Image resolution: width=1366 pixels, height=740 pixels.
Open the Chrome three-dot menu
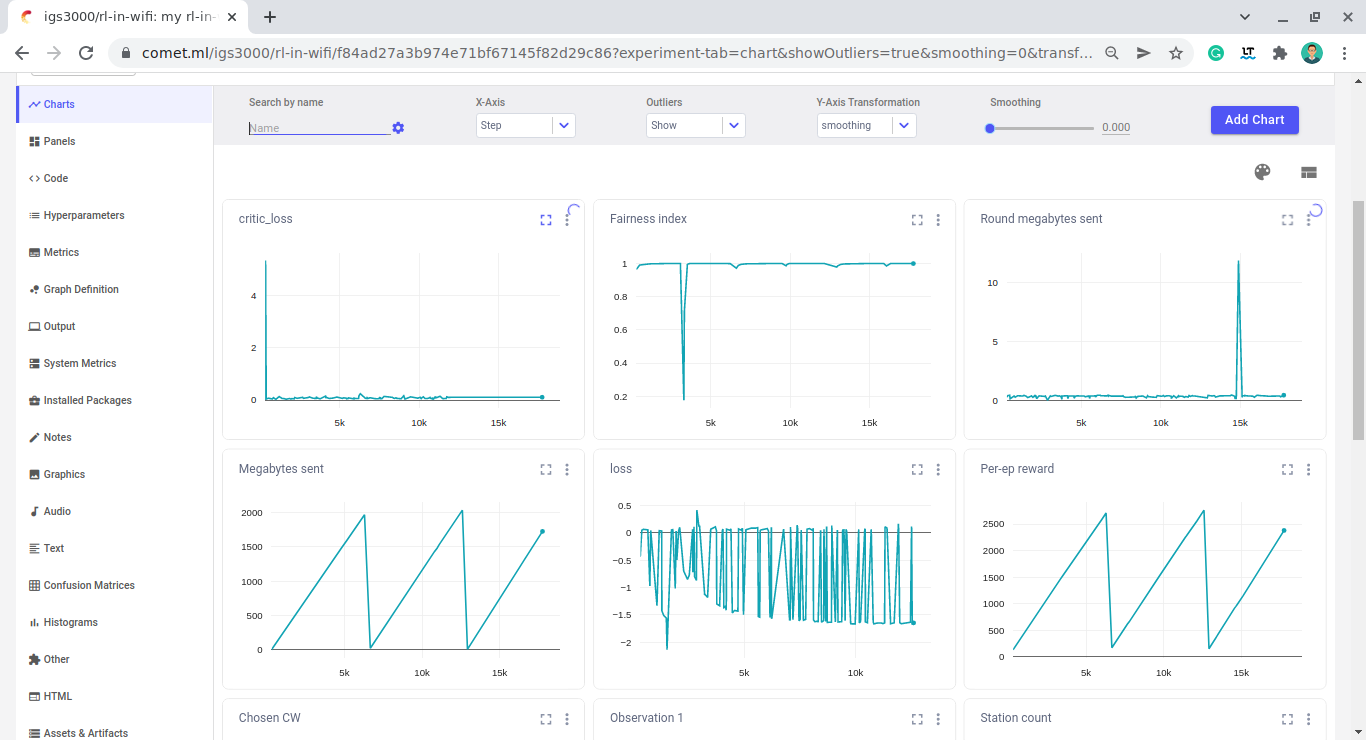1345,53
